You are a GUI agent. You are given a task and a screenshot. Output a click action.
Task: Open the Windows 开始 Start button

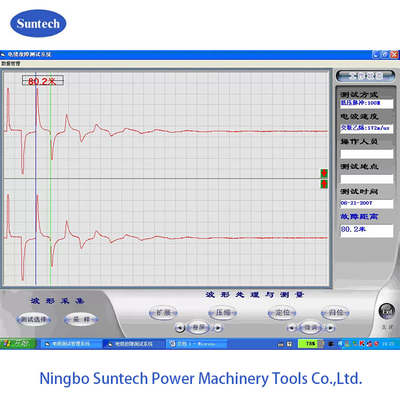click(18, 344)
